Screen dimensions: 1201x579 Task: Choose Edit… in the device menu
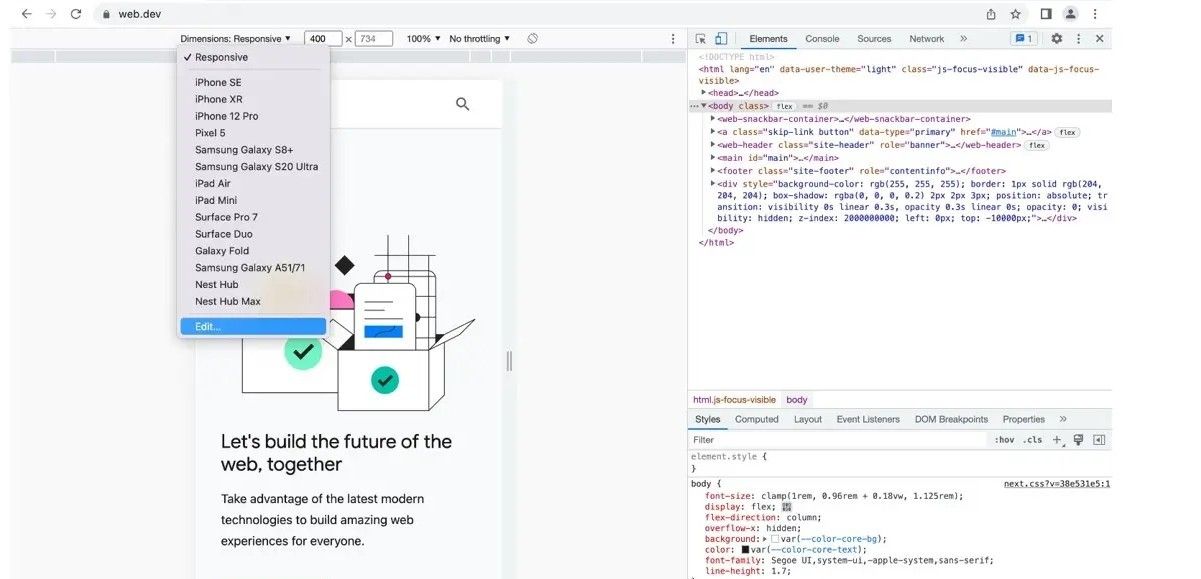[x=208, y=327]
